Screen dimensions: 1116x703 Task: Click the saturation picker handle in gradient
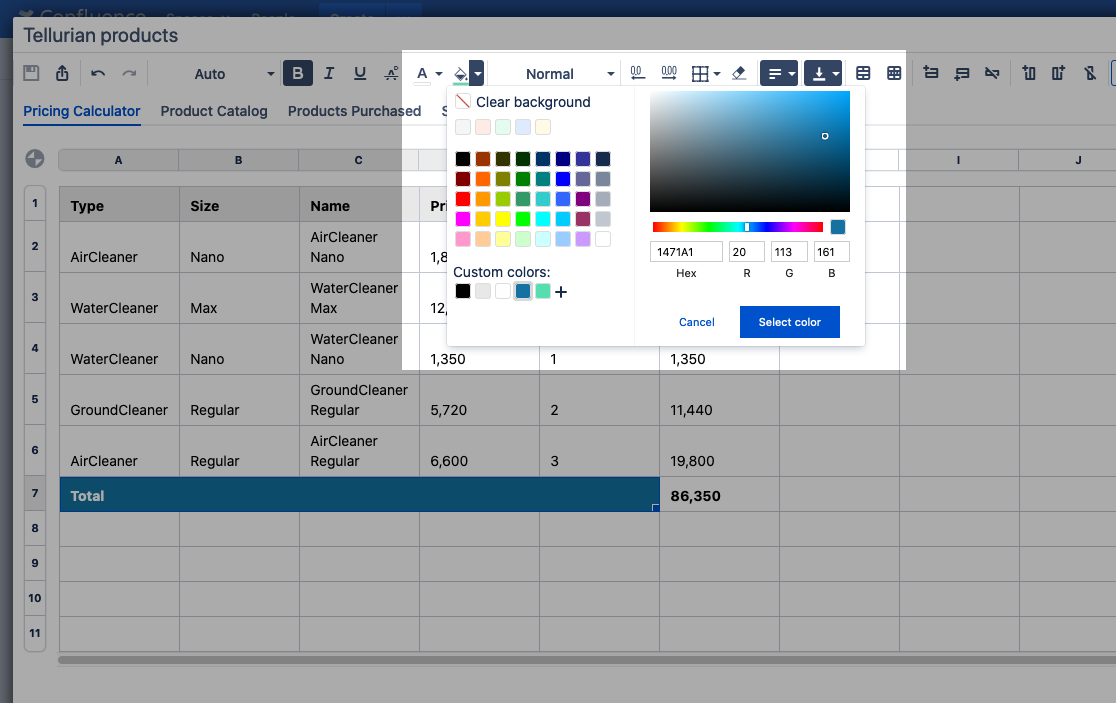pos(825,136)
